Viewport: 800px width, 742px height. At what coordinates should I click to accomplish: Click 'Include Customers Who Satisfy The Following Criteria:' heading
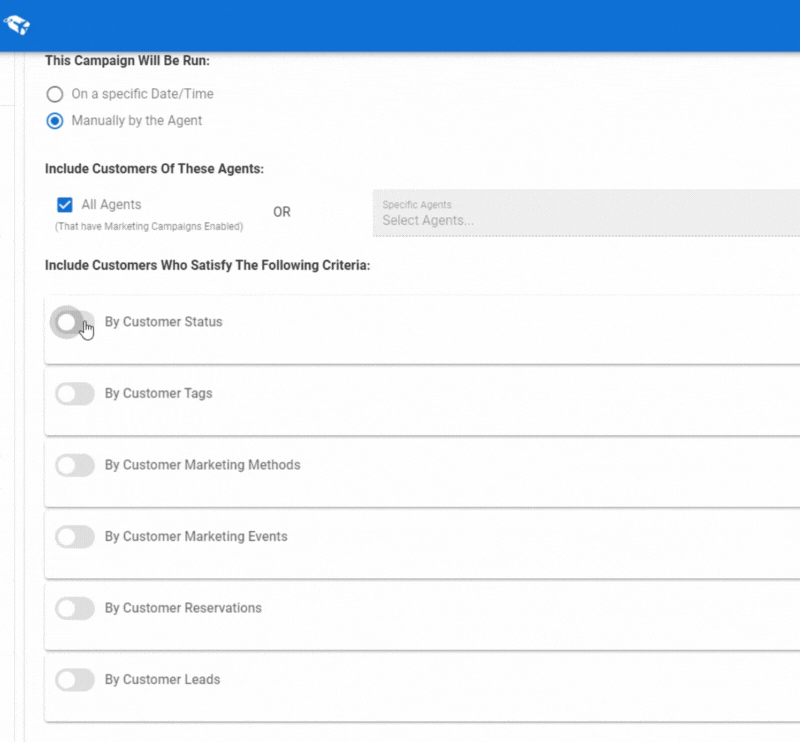point(207,265)
